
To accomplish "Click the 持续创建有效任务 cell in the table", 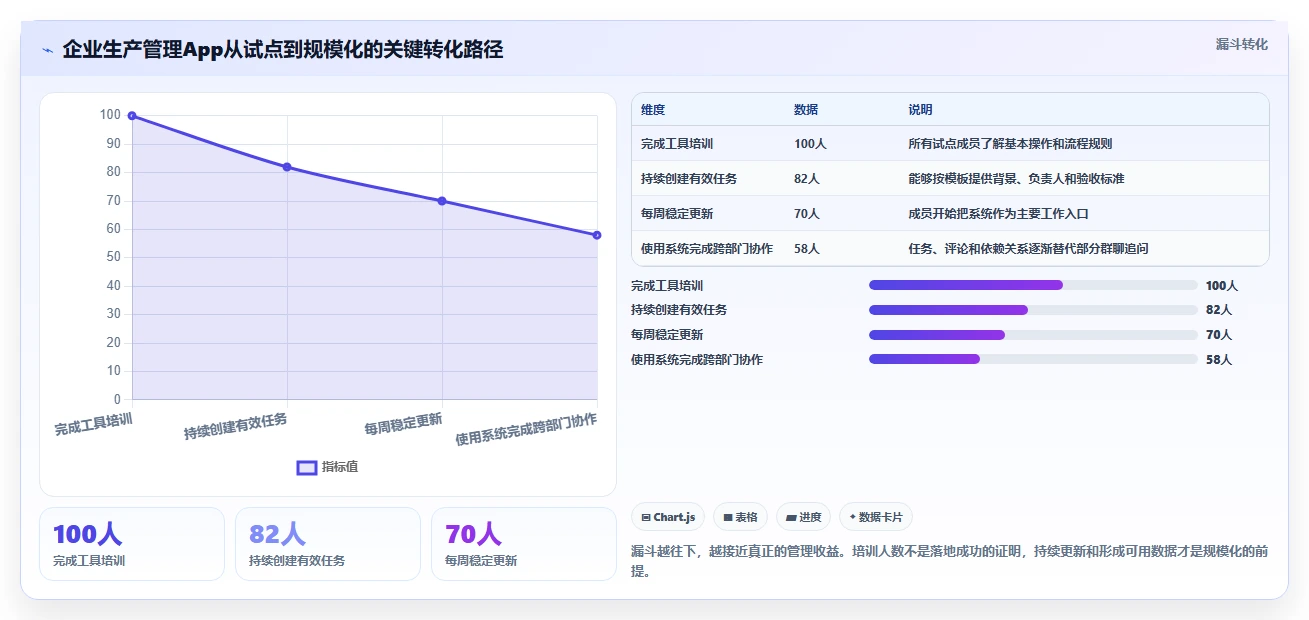I will tap(689, 179).
